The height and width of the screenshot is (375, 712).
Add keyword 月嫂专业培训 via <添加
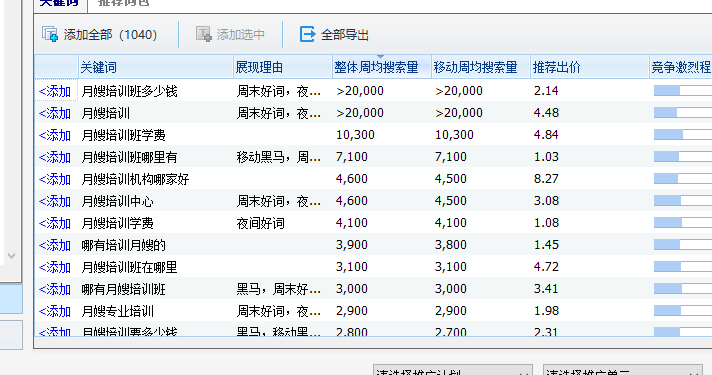pos(55,311)
